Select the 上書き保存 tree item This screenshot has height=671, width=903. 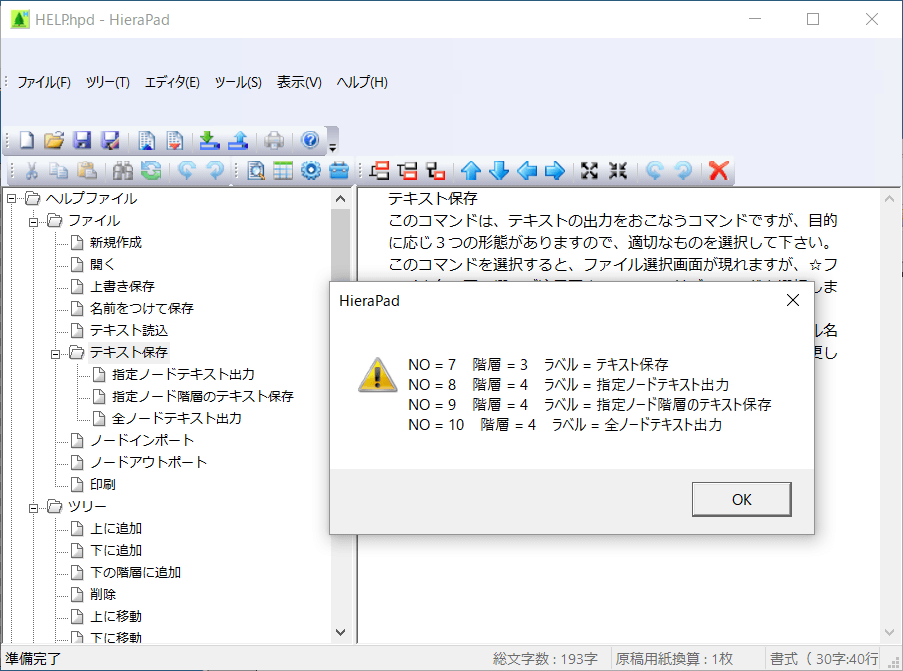click(123, 286)
